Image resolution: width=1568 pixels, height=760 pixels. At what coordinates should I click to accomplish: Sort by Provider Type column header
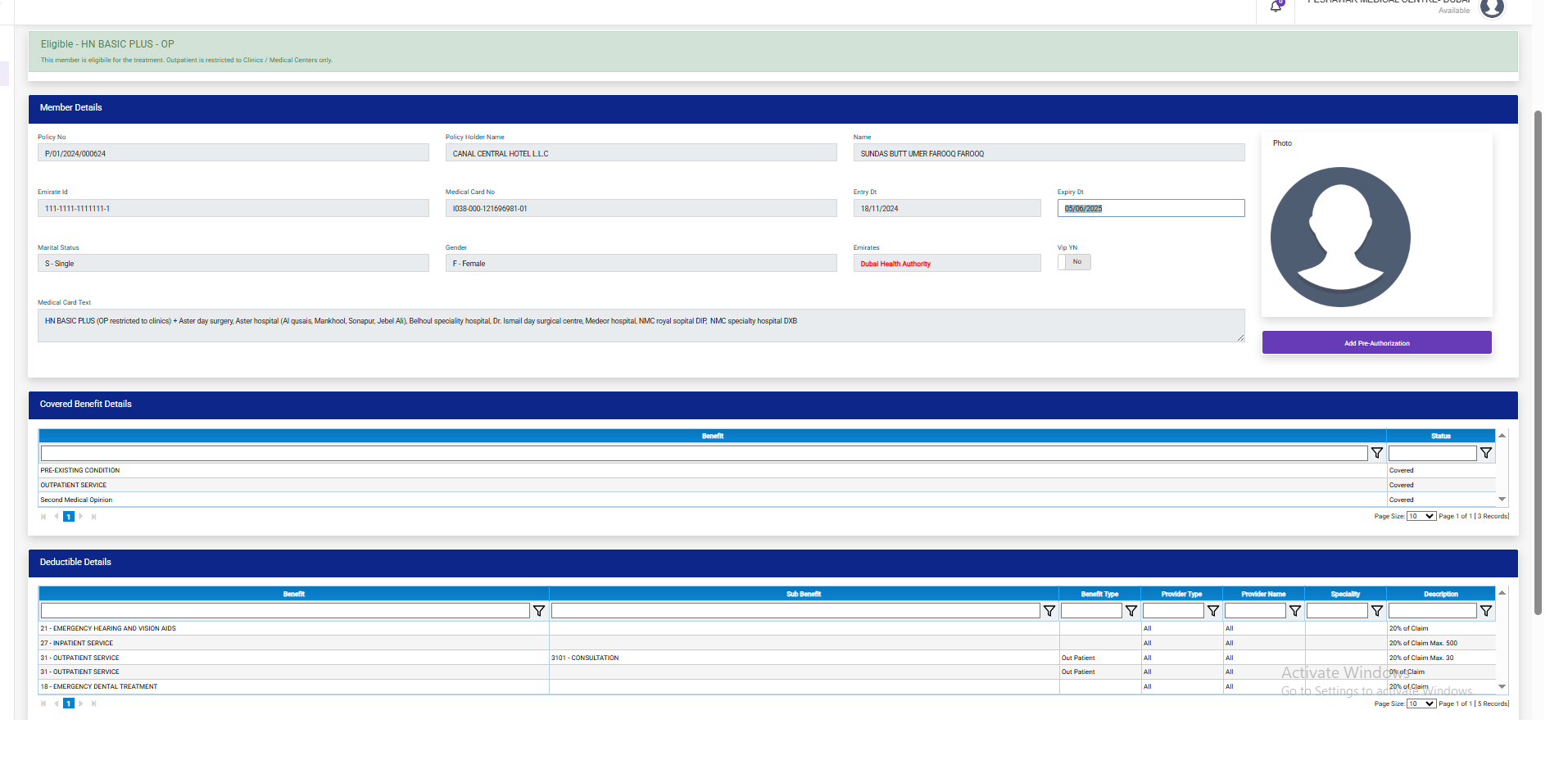click(x=1181, y=594)
